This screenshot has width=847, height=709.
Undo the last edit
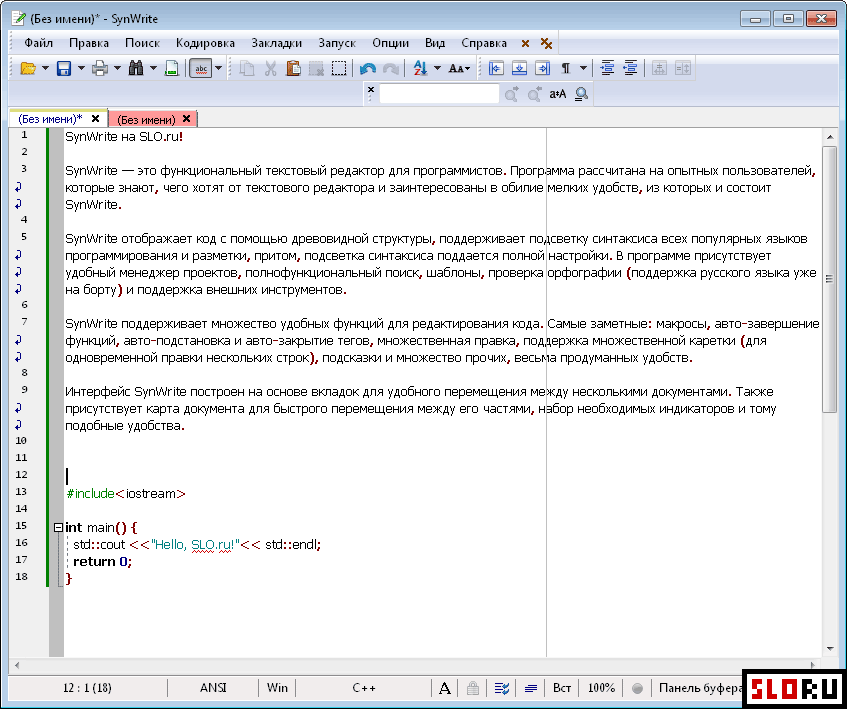[x=368, y=69]
